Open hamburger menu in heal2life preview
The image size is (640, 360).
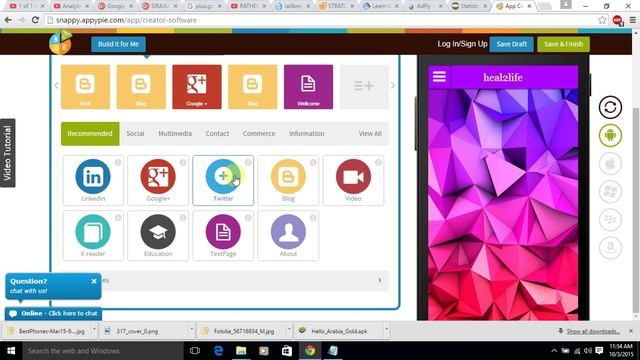[x=439, y=77]
